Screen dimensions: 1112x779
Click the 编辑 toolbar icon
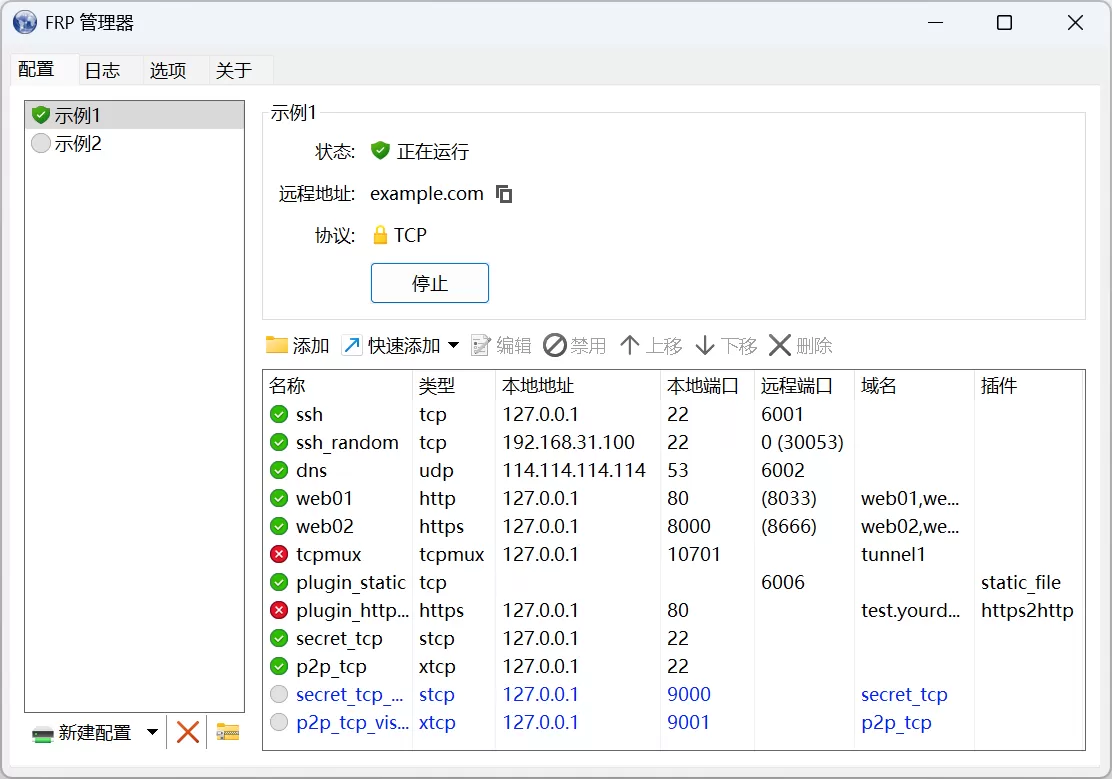pyautogui.click(x=483, y=345)
